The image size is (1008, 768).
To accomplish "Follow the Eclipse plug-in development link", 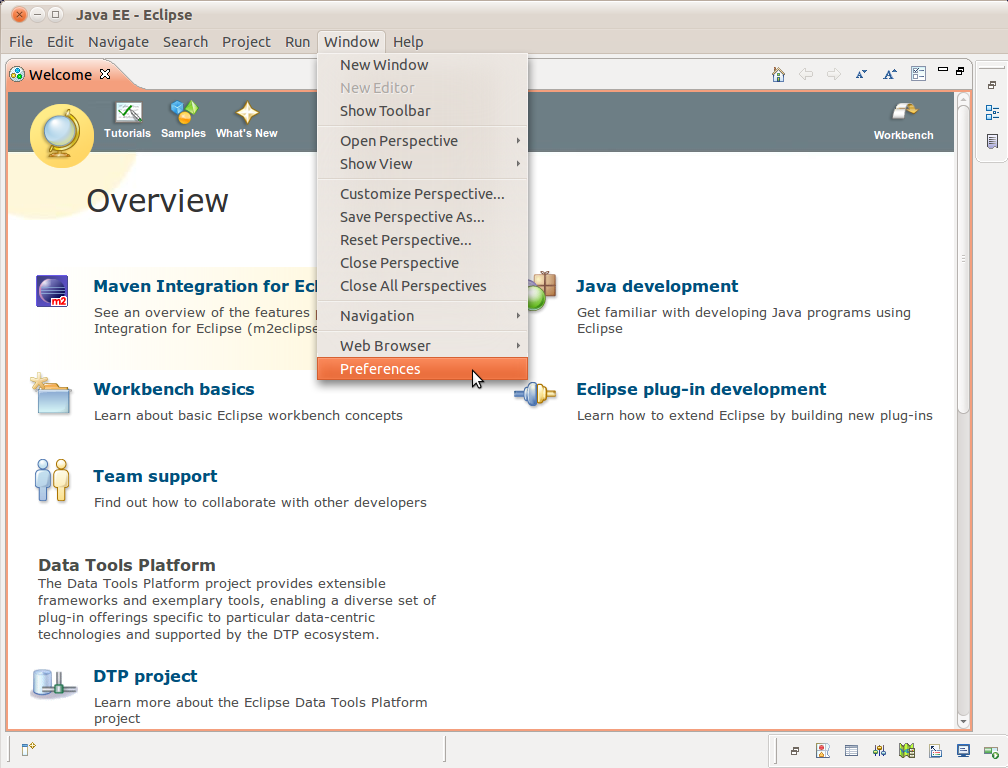I will point(701,389).
